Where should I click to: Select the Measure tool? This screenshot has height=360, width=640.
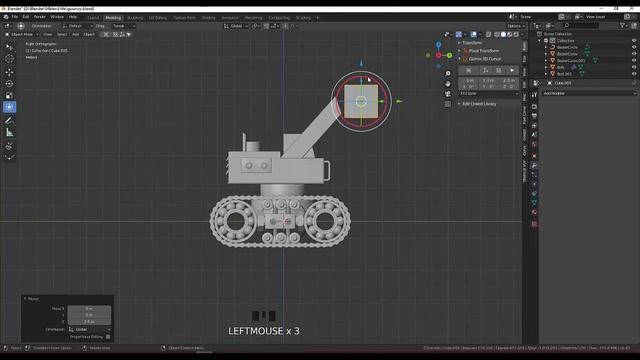[9, 133]
